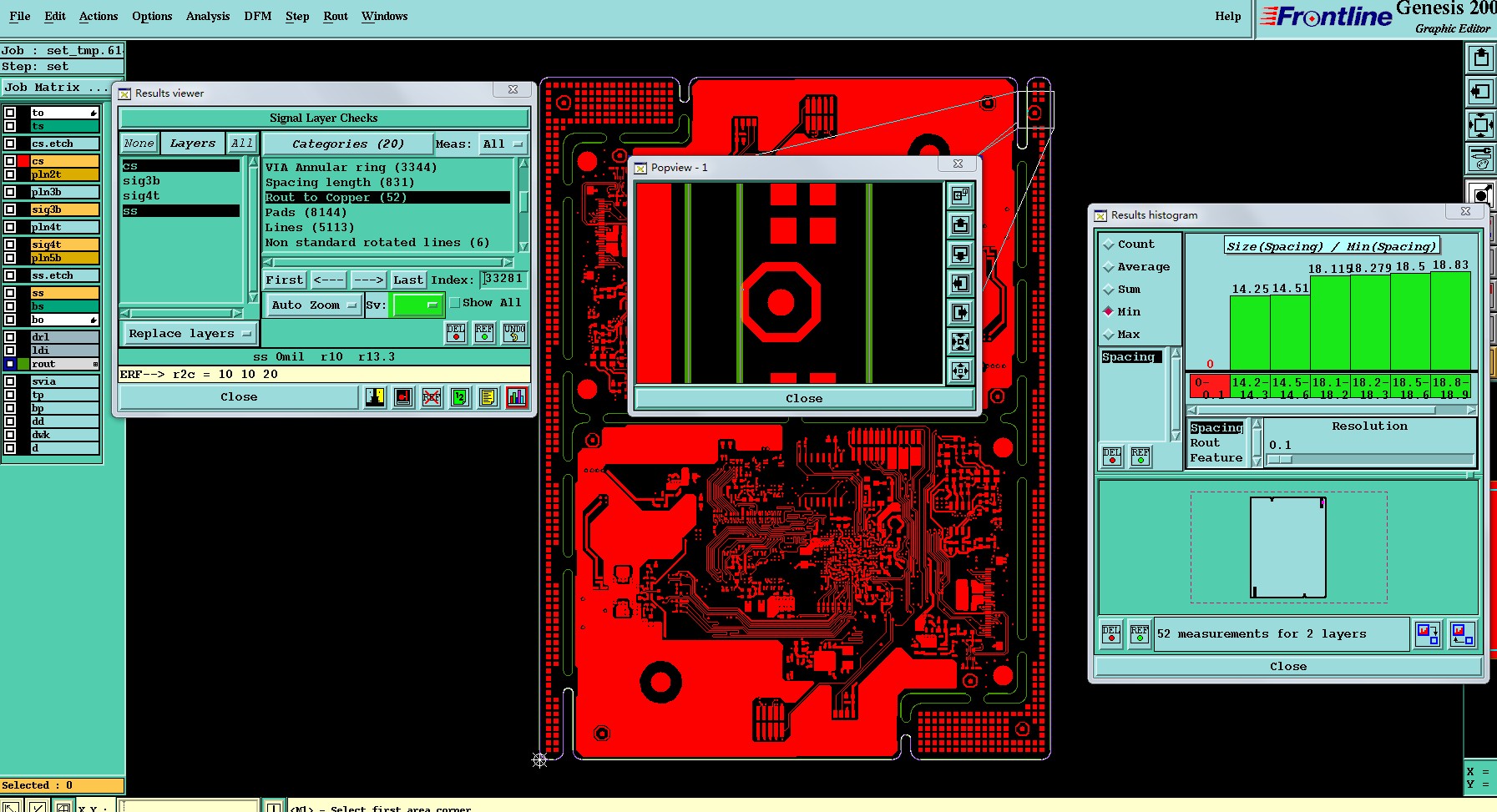Click Close in Results histogram

(1288, 667)
